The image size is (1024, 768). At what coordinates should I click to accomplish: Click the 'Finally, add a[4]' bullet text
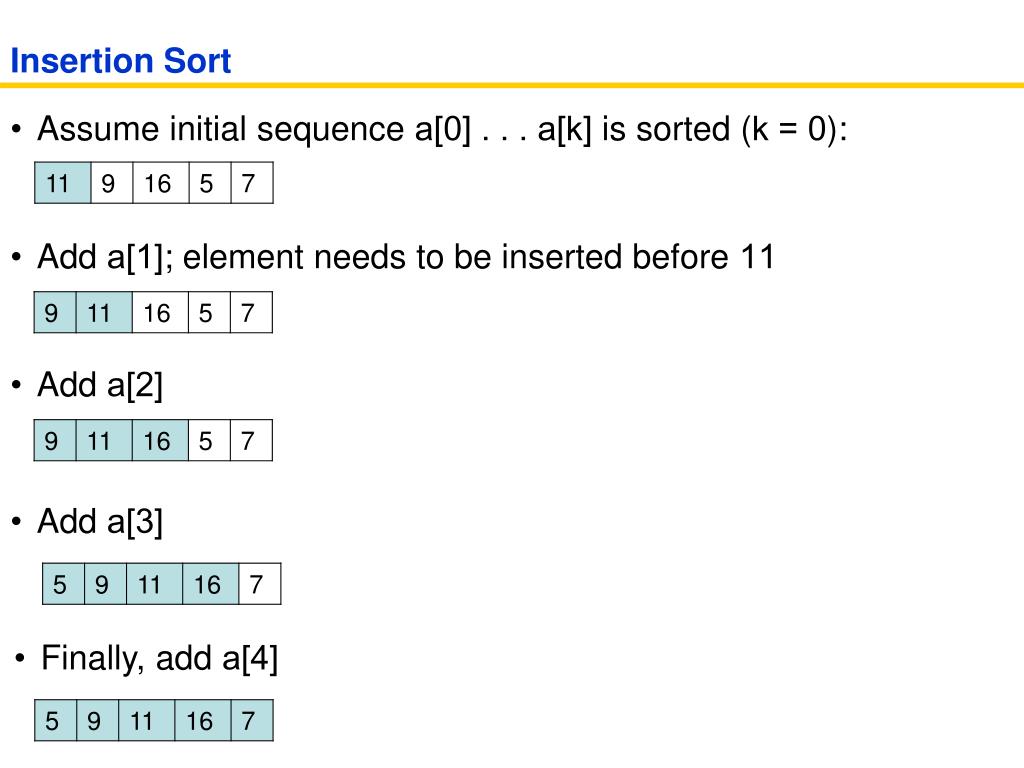tap(159, 658)
